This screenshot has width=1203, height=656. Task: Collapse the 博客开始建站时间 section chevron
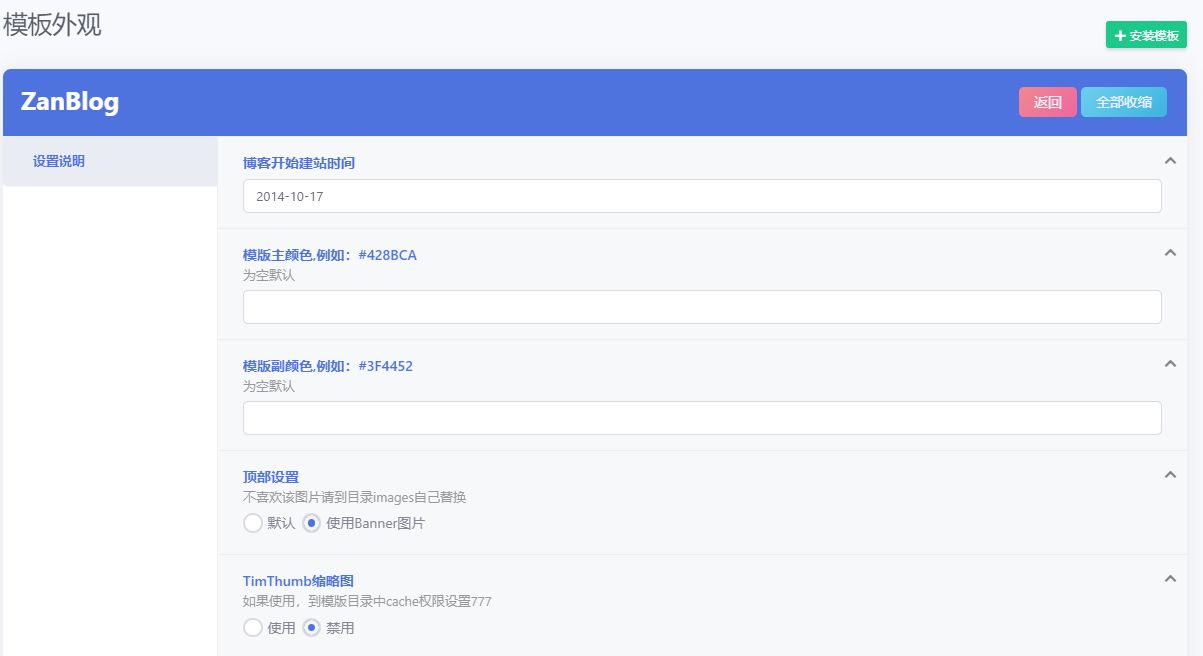click(1170, 161)
